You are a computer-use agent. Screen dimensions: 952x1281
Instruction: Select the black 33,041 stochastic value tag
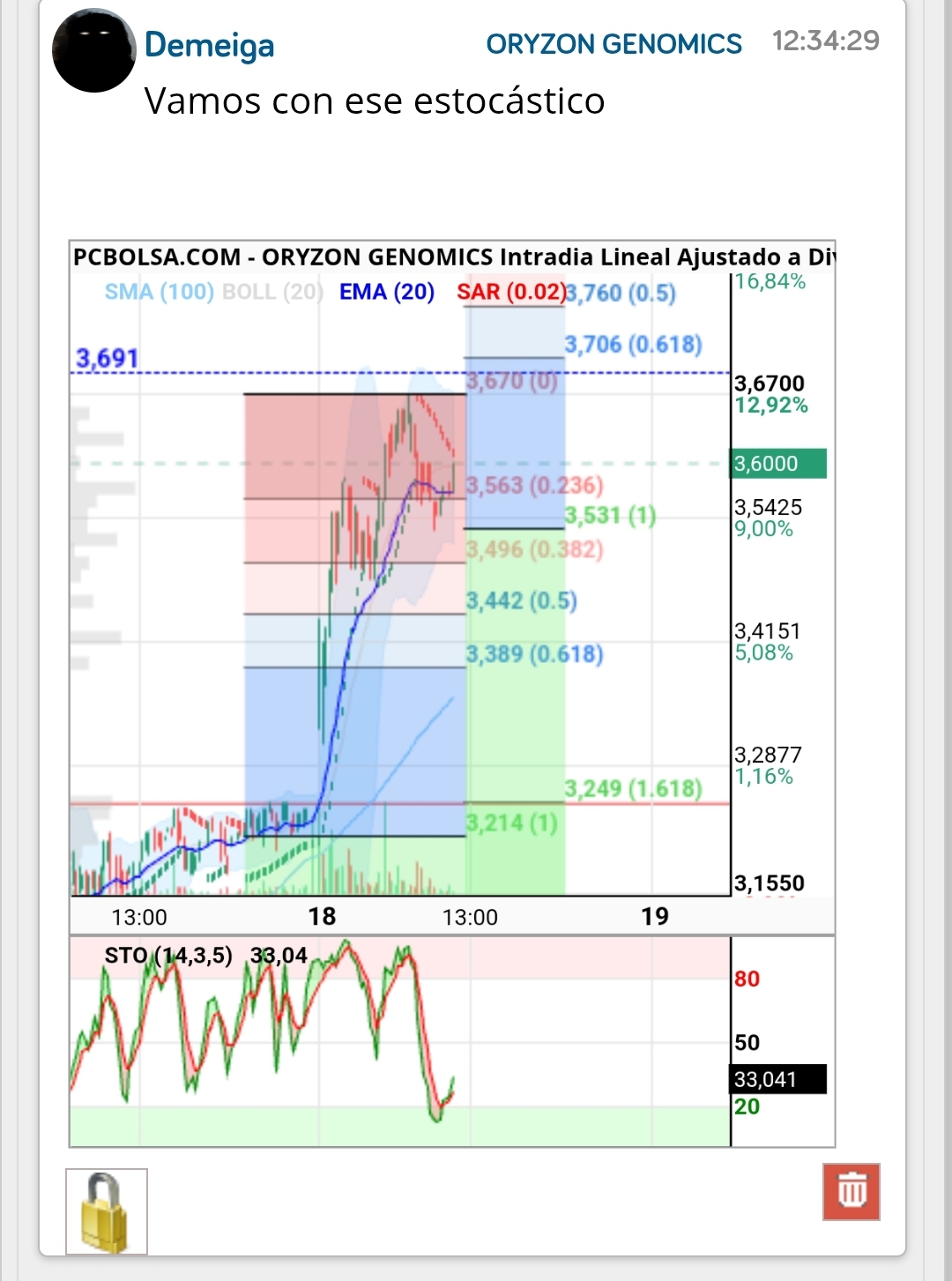point(779,1079)
